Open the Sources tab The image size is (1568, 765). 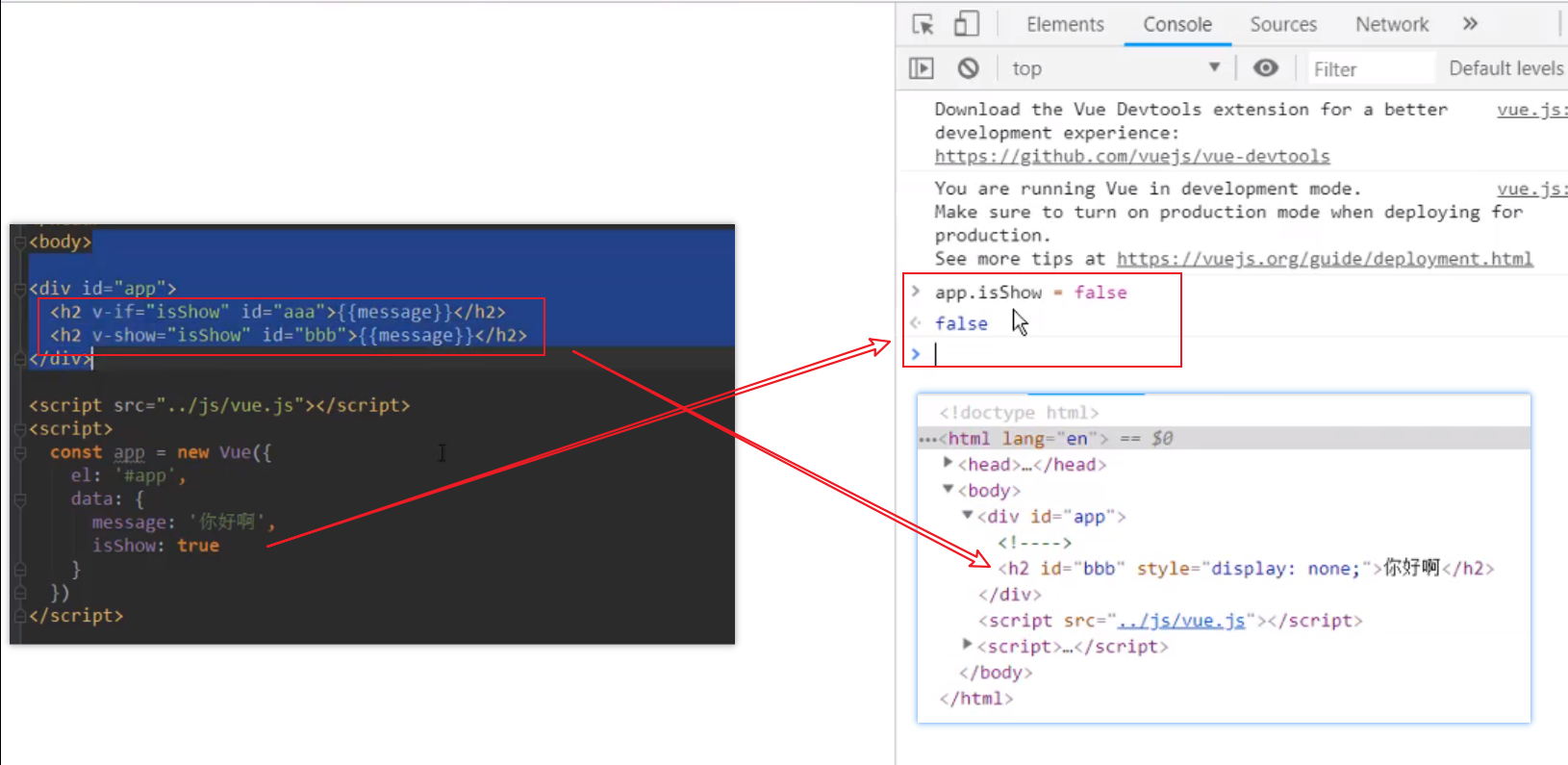coord(1283,24)
